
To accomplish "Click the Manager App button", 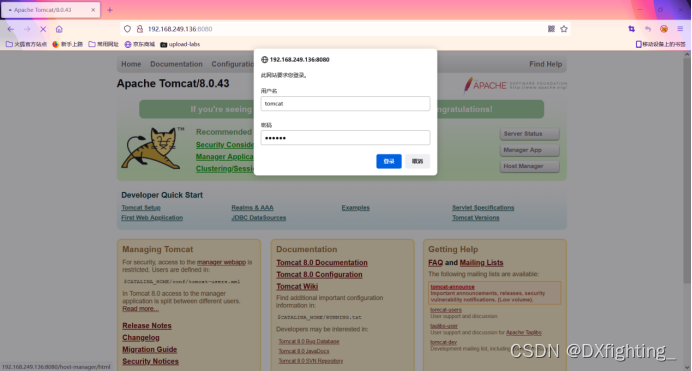I will [530, 150].
